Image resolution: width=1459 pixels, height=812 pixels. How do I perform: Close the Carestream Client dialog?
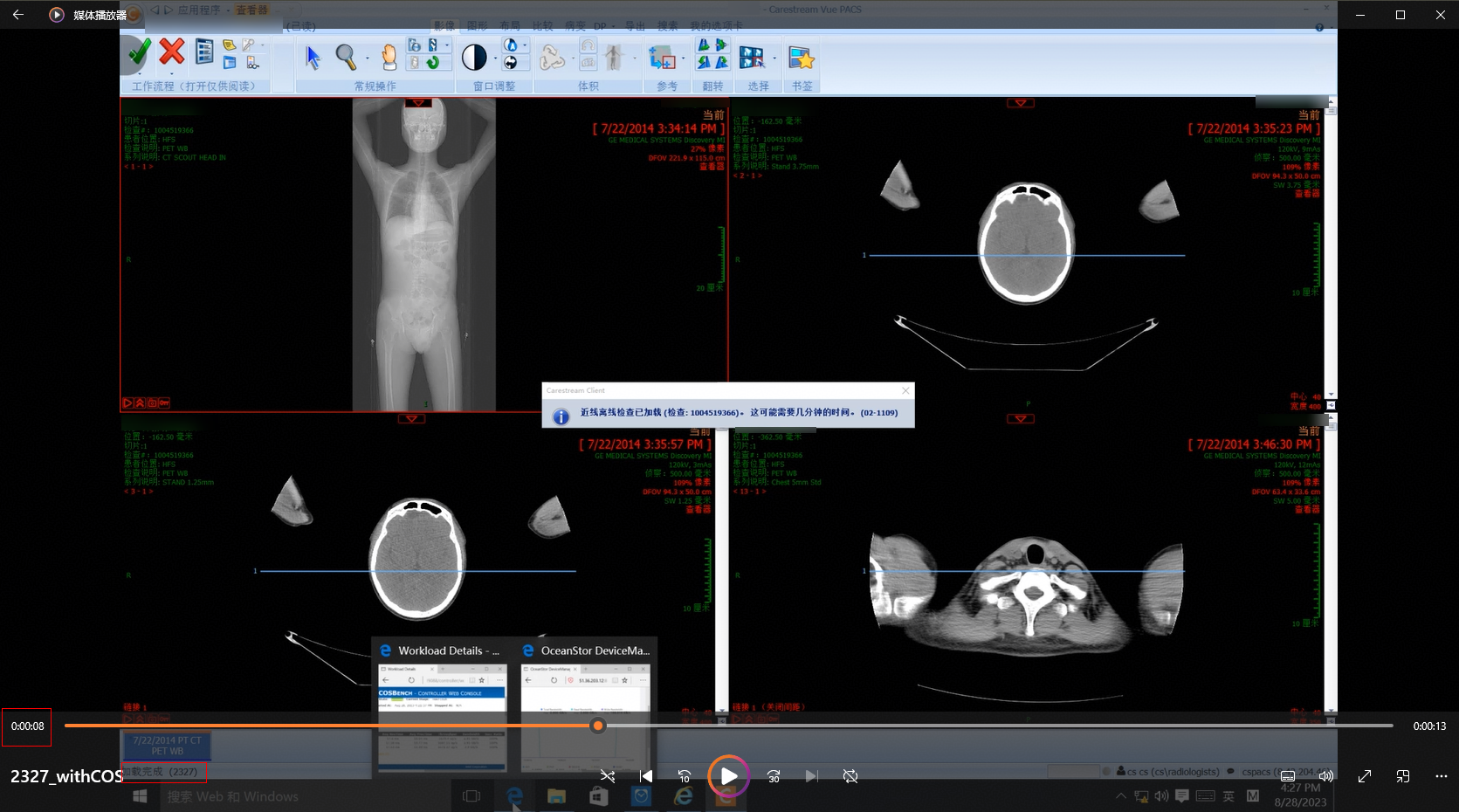tap(905, 390)
